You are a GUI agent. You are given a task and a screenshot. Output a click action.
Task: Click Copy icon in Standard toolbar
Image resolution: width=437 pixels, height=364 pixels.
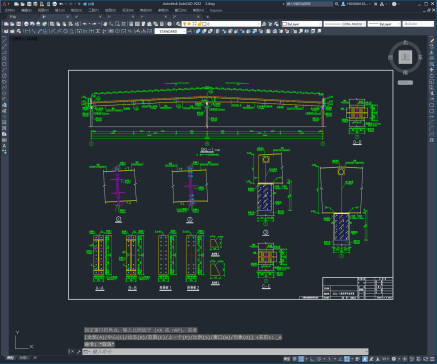(58, 24)
